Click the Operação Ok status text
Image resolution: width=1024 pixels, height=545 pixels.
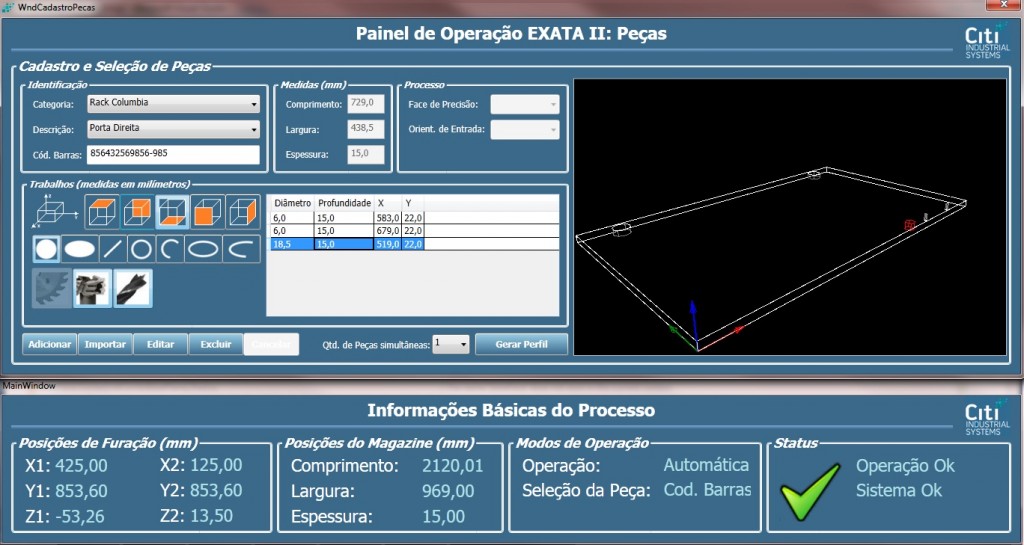pyautogui.click(x=905, y=466)
